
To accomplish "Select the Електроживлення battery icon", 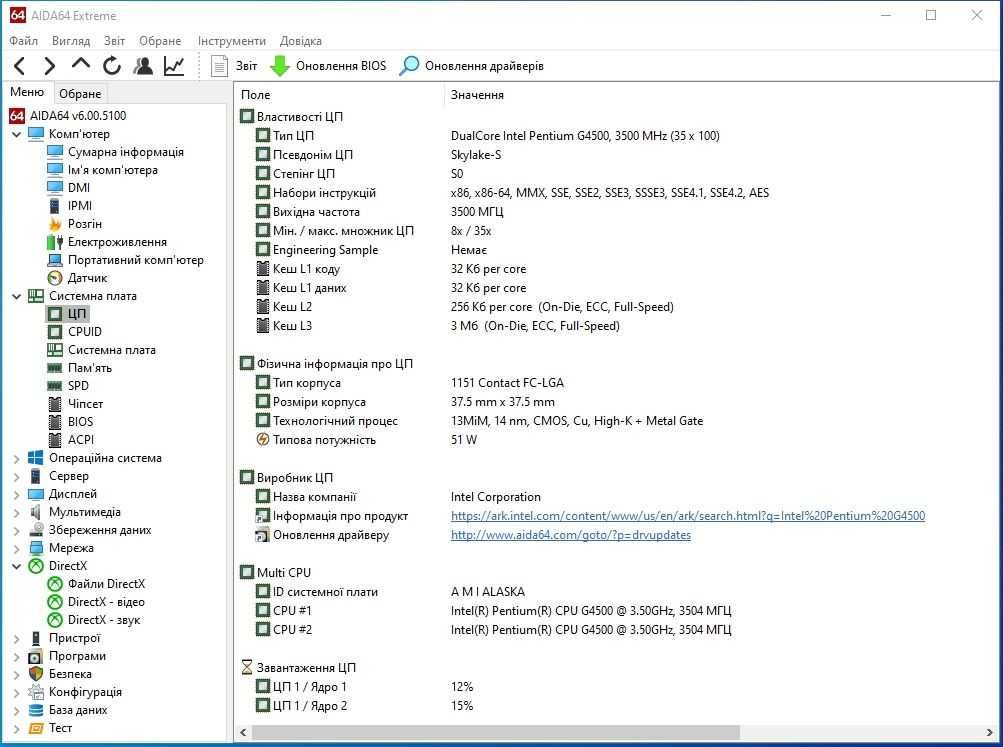I will point(55,242).
